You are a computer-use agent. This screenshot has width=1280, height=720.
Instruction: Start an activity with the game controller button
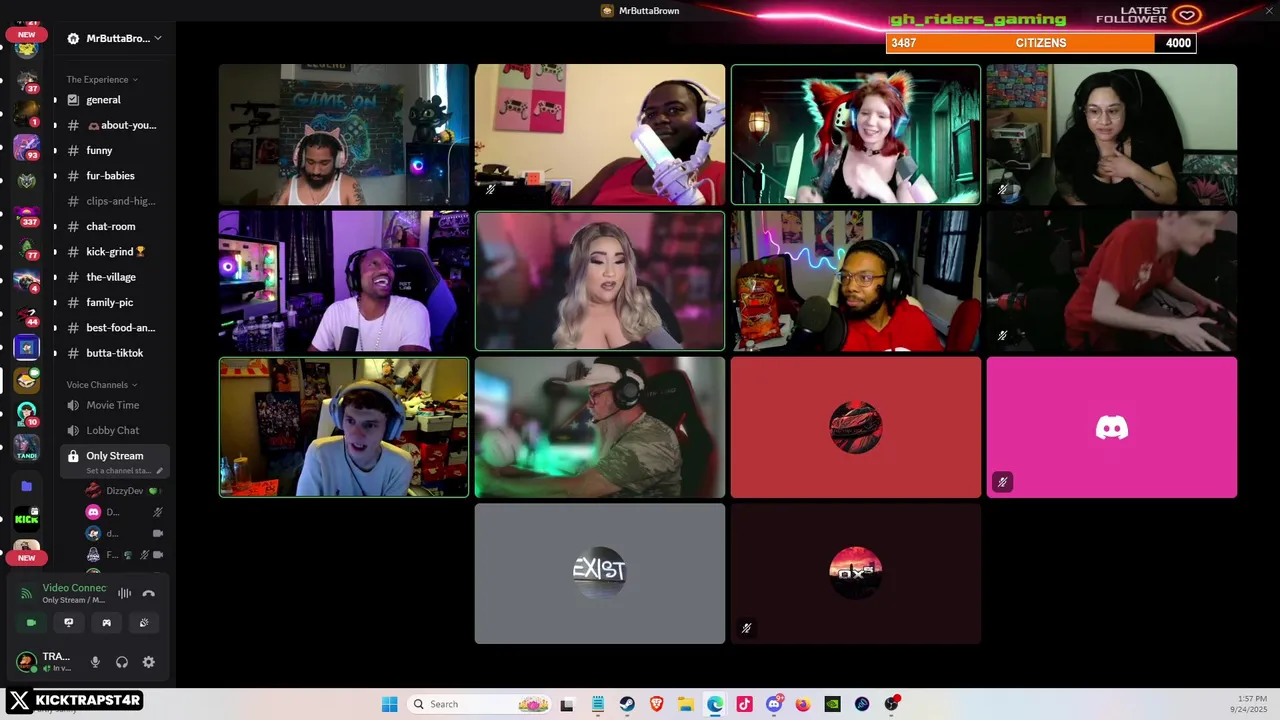107,622
